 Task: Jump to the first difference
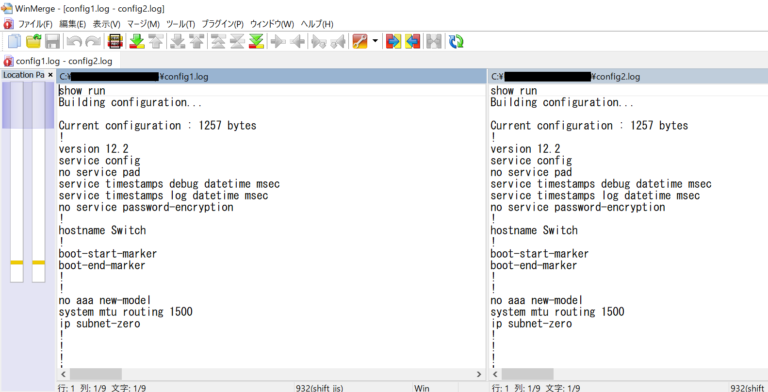218,42
